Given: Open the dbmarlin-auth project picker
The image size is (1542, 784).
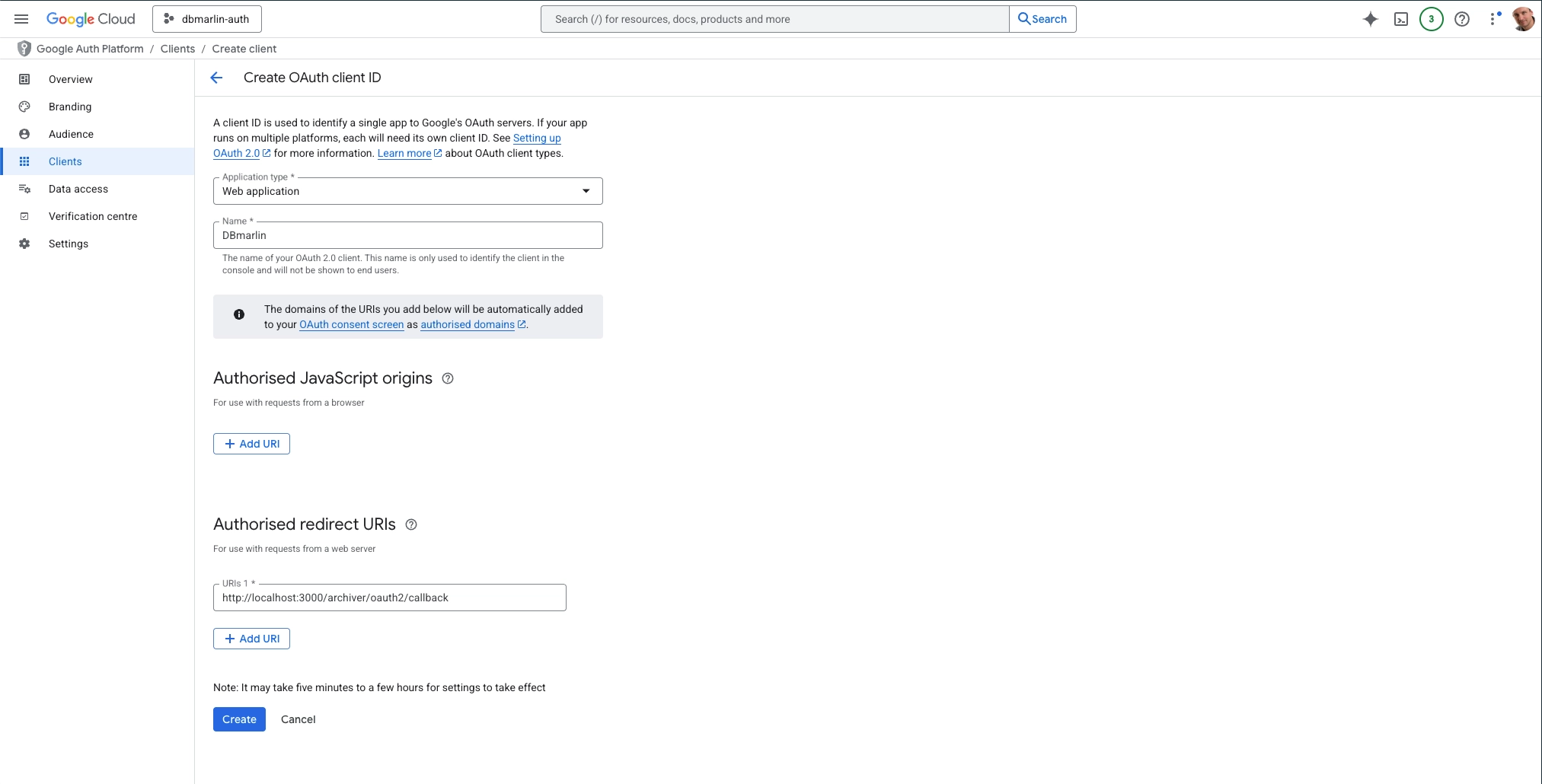Looking at the screenshot, I should pos(207,19).
